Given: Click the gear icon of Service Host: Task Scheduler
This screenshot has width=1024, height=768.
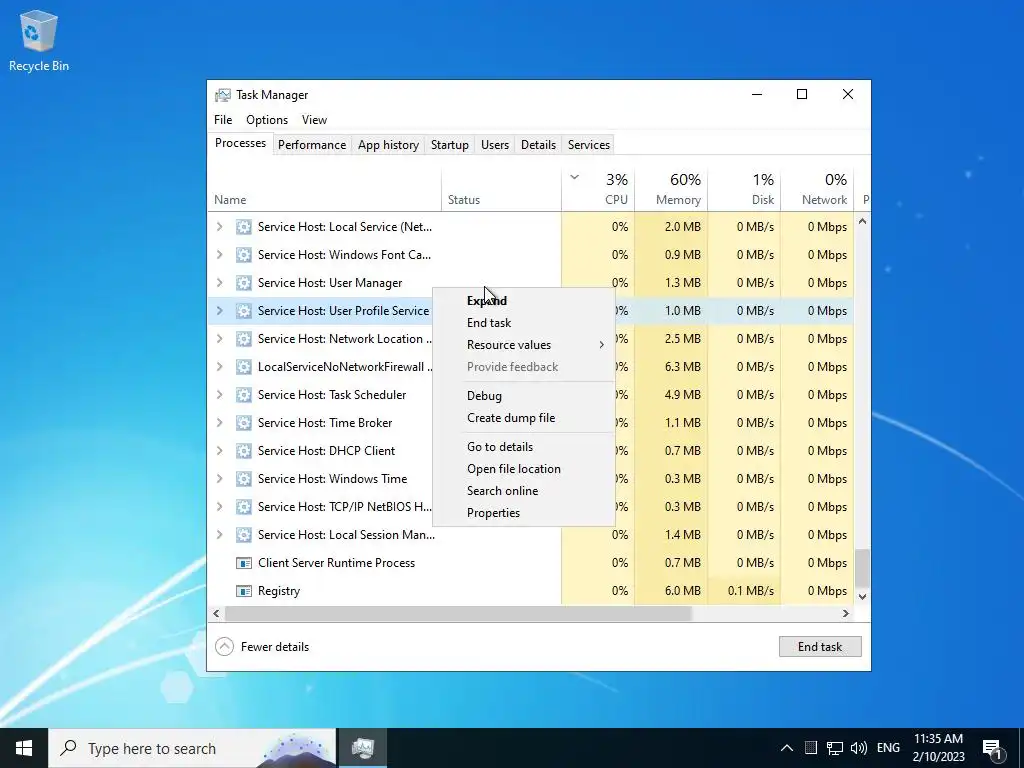Looking at the screenshot, I should [x=244, y=395].
